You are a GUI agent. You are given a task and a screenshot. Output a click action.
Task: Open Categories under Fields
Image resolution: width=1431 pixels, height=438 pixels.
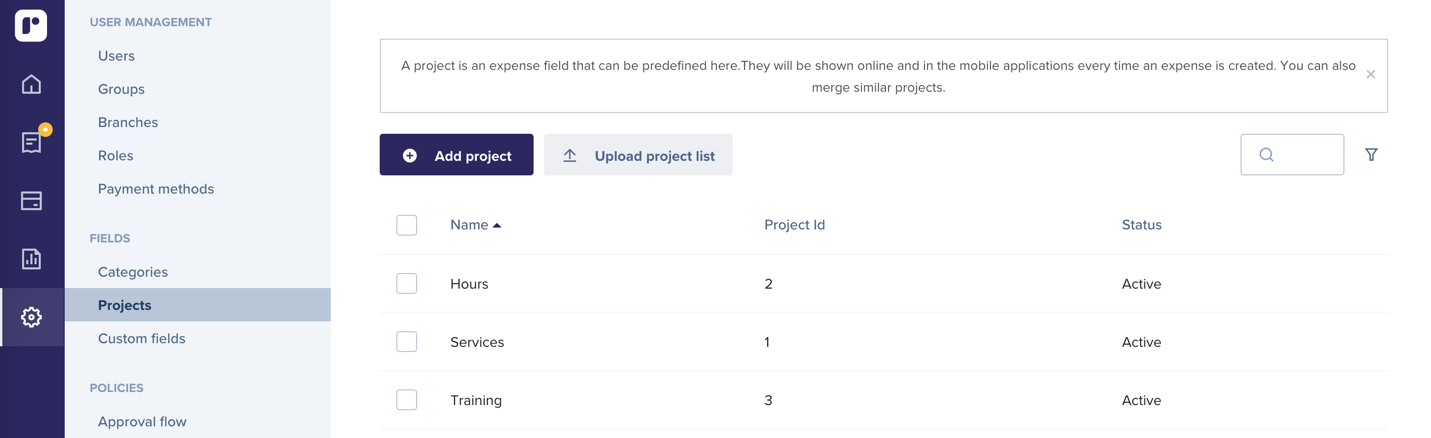133,272
